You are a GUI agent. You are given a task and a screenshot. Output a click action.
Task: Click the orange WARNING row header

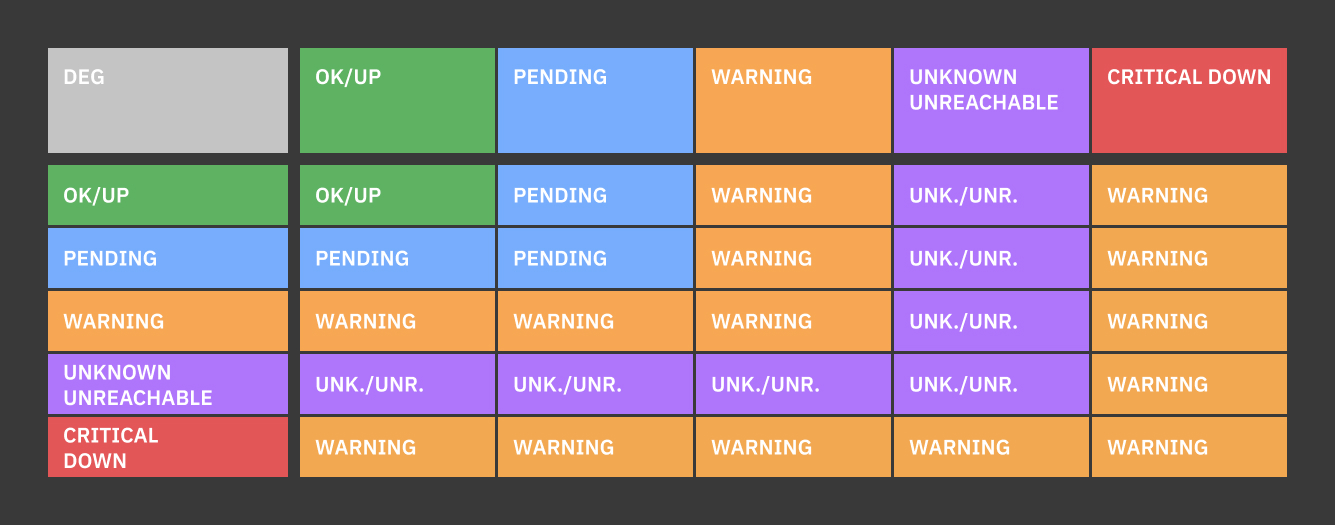pos(168,321)
